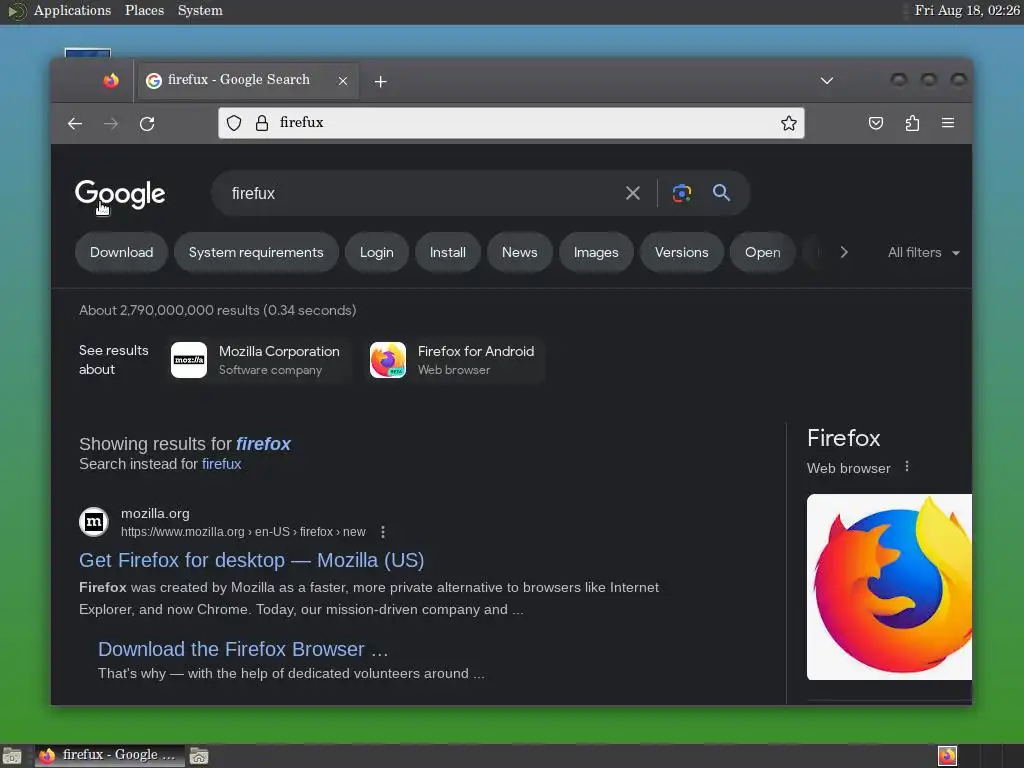Viewport: 1024px width, 768px height.
Task: Open the Places menu
Action: pyautogui.click(x=144, y=10)
